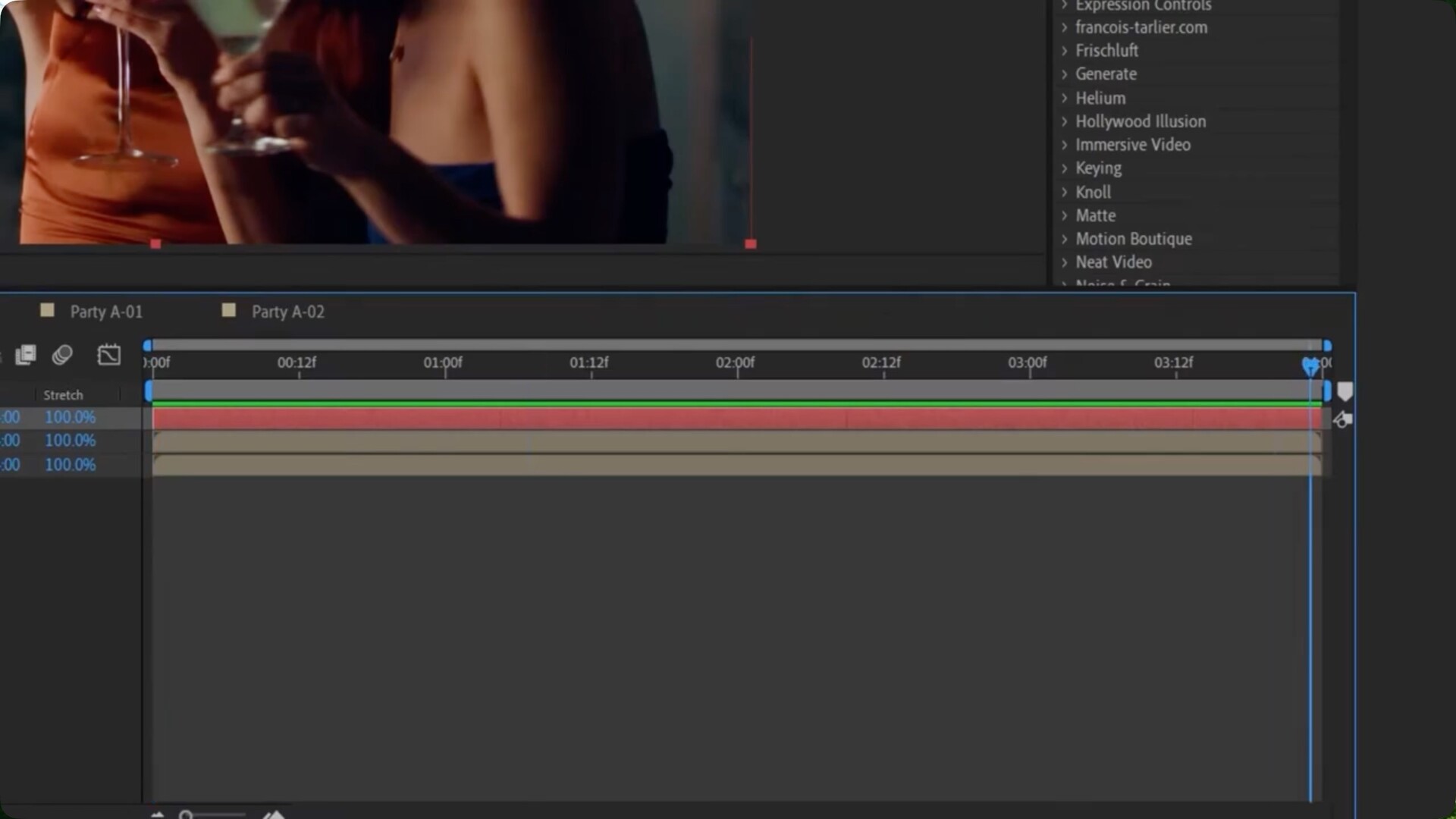Image resolution: width=1456 pixels, height=819 pixels.
Task: Enable Motion Blur for the composition
Action: (x=62, y=355)
